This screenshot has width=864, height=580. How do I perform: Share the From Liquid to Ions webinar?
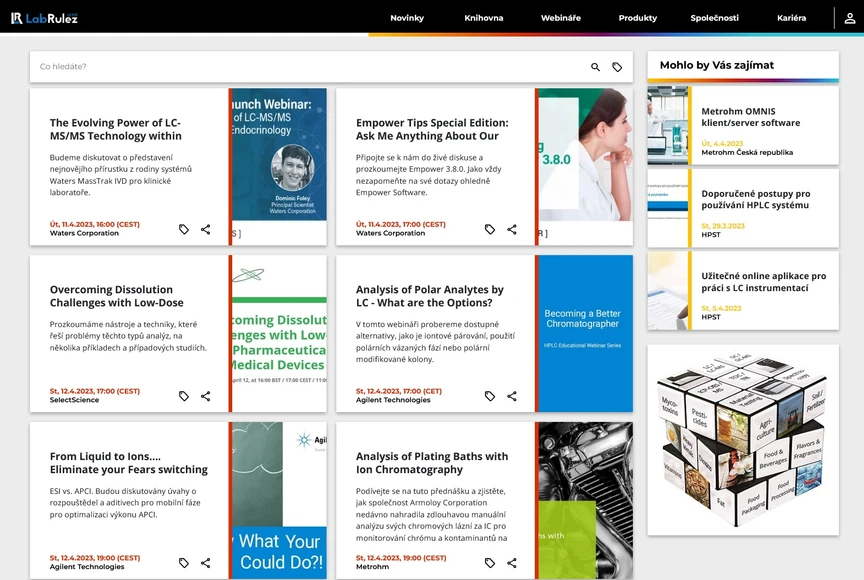coord(206,563)
